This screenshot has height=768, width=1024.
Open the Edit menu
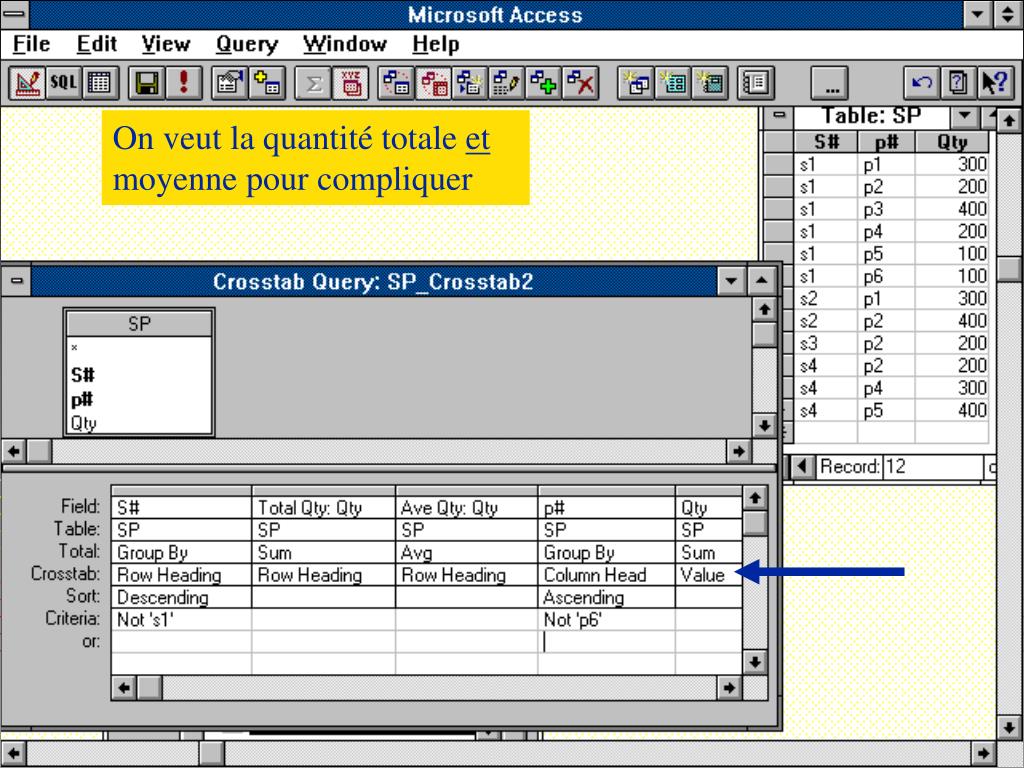[97, 44]
